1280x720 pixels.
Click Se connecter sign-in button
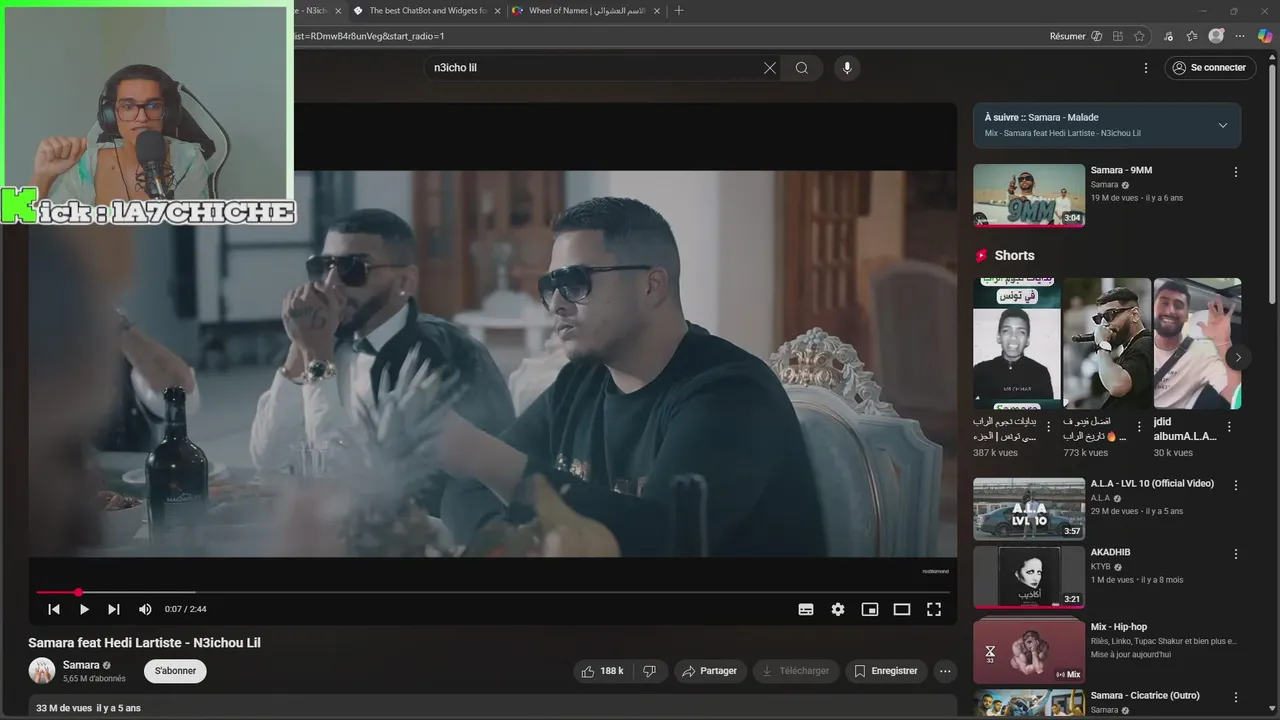pos(1210,68)
